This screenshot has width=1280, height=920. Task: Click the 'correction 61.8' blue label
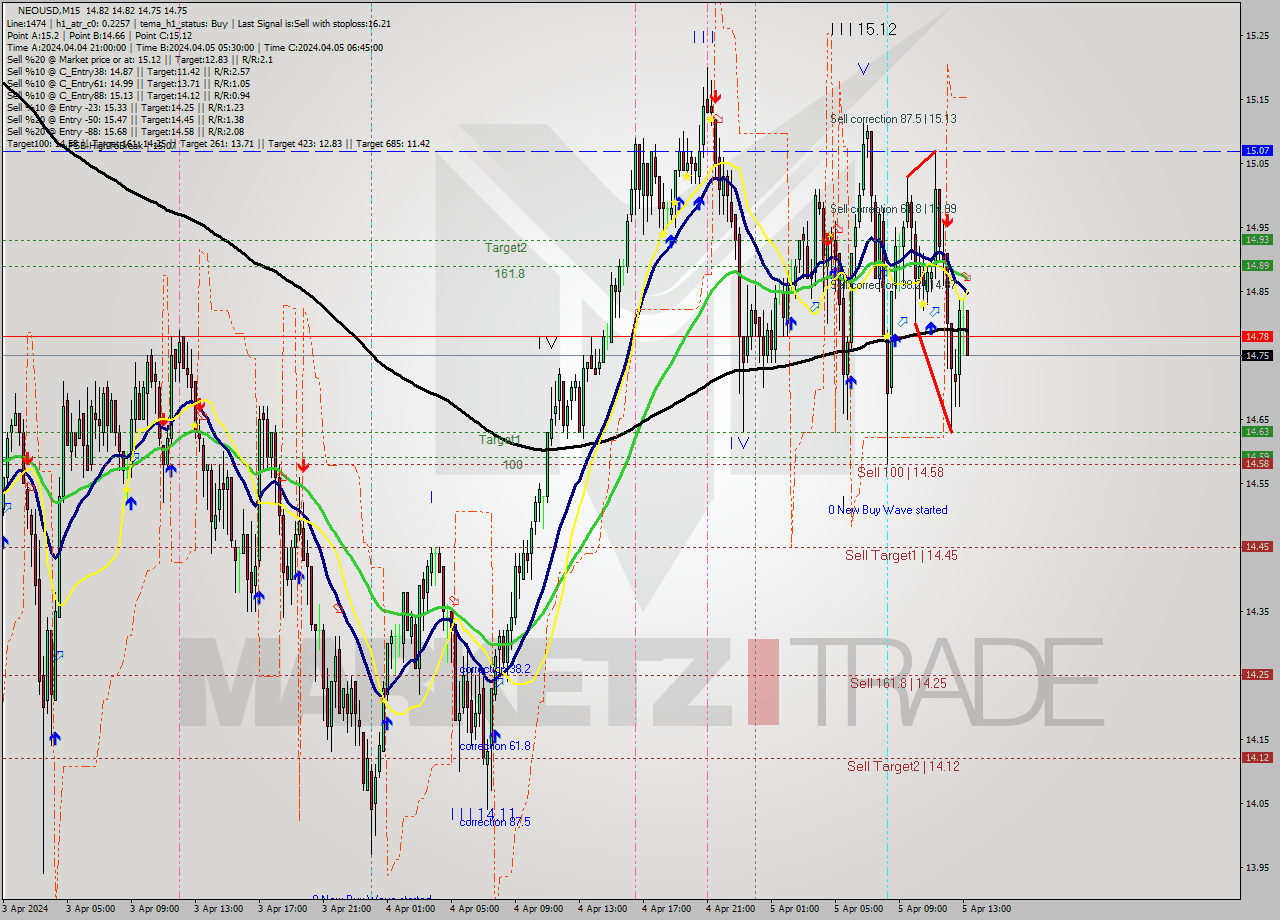click(x=494, y=746)
